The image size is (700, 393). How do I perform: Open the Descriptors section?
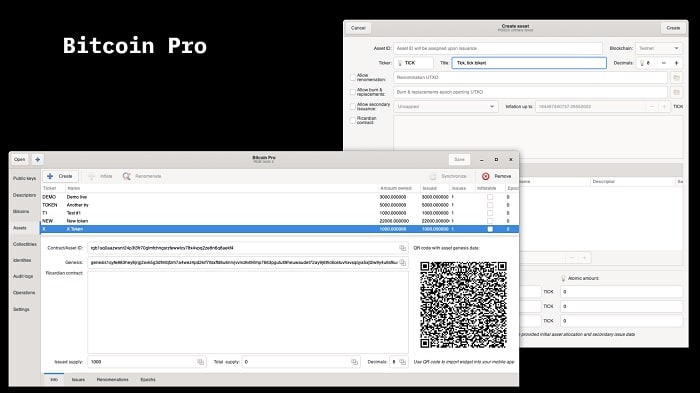pyautogui.click(x=25, y=195)
